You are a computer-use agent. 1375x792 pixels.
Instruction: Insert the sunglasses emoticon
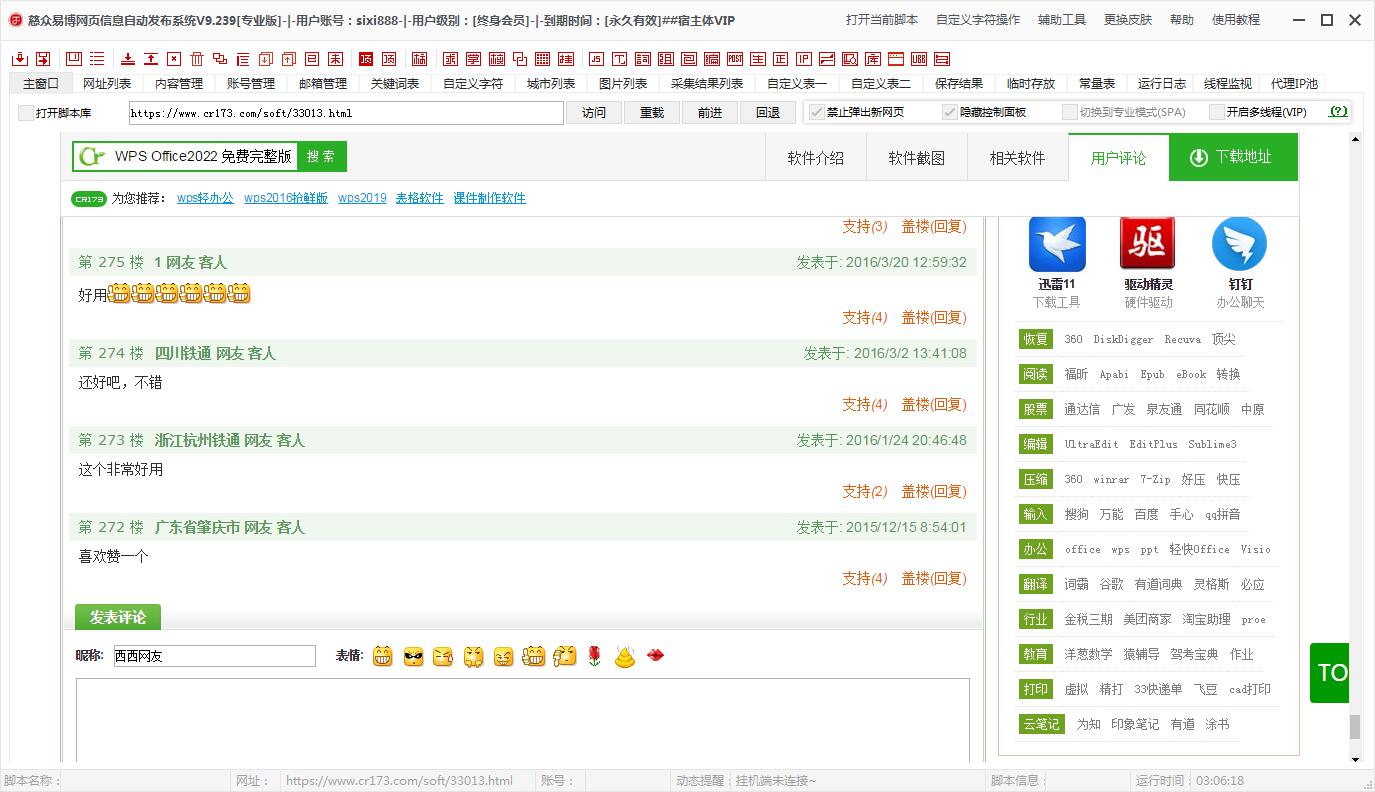point(413,656)
